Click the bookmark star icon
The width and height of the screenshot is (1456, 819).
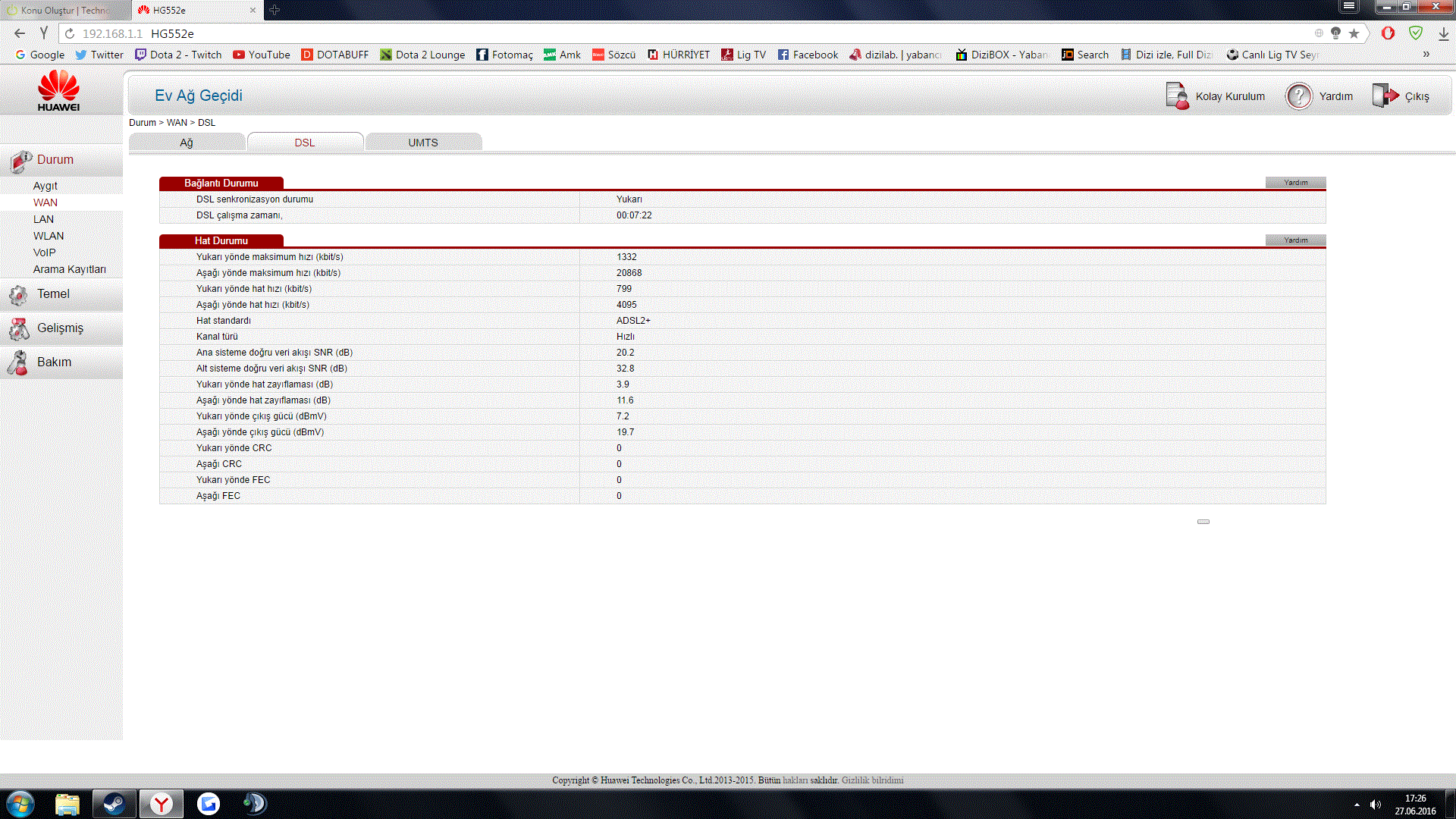pyautogui.click(x=1354, y=33)
